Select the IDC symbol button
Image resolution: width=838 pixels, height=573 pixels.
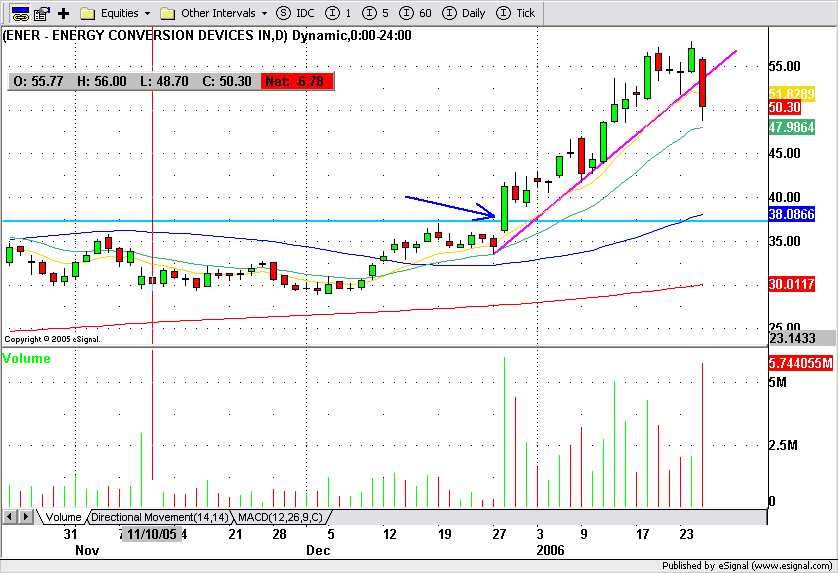click(x=296, y=13)
